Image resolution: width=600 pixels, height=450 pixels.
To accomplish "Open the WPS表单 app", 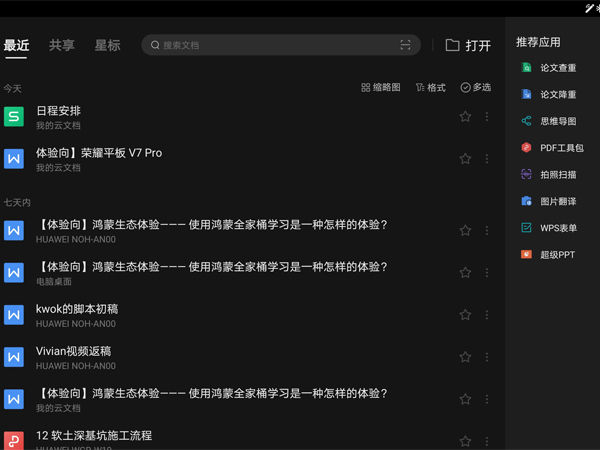I will point(549,228).
